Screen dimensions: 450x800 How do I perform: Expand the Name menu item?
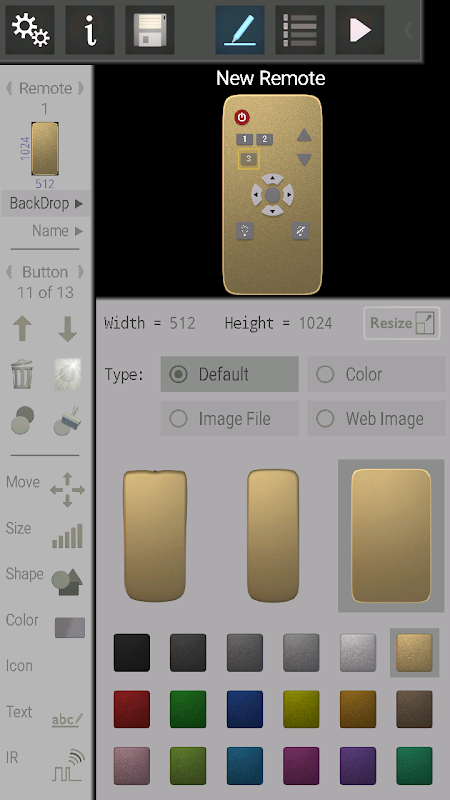tap(57, 231)
